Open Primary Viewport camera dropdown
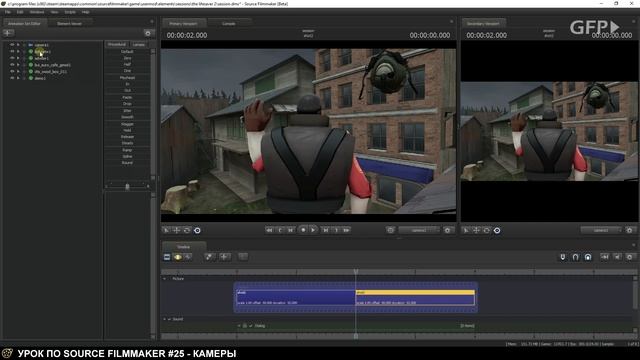Screen dimensions: 640x360 coord(419,230)
